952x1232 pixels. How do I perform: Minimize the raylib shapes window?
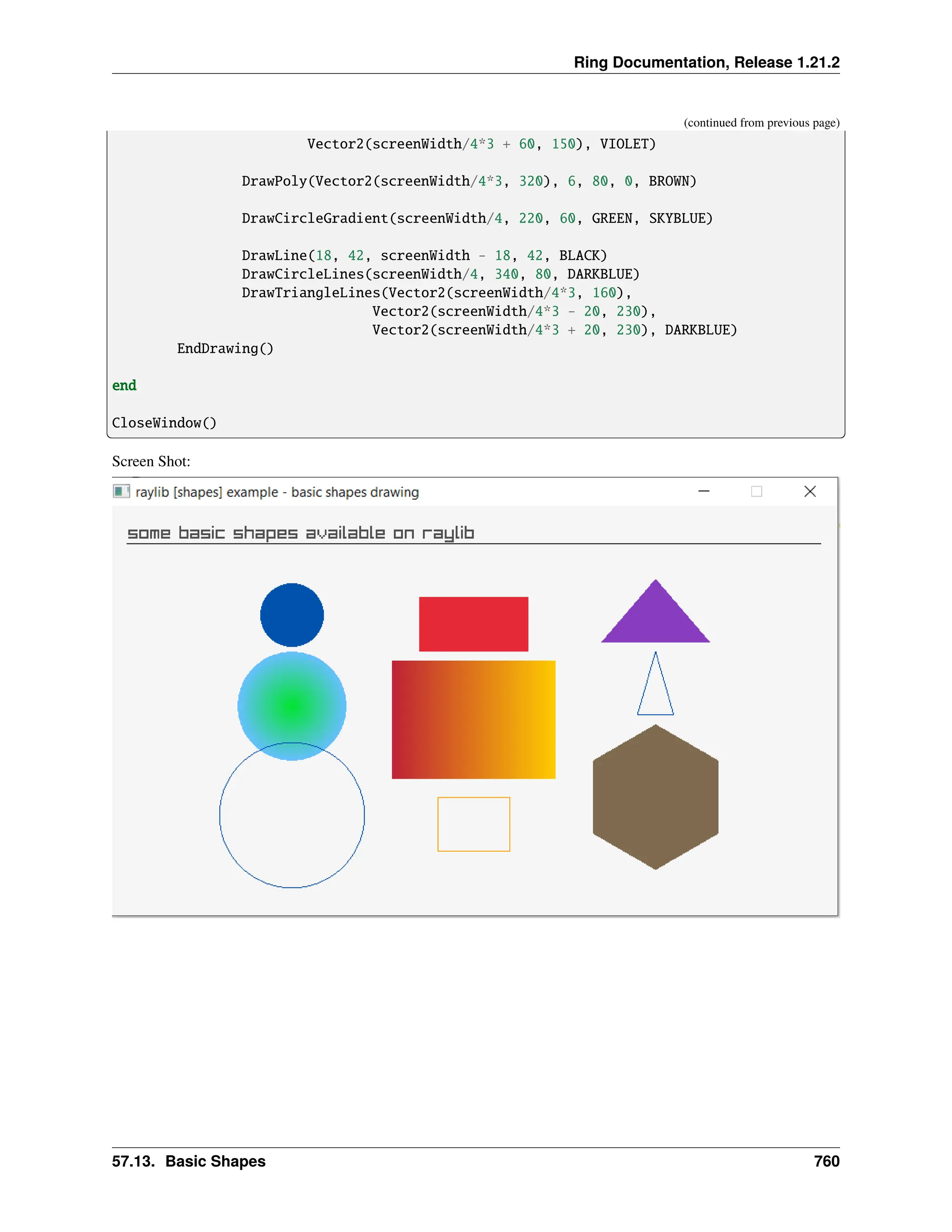703,491
